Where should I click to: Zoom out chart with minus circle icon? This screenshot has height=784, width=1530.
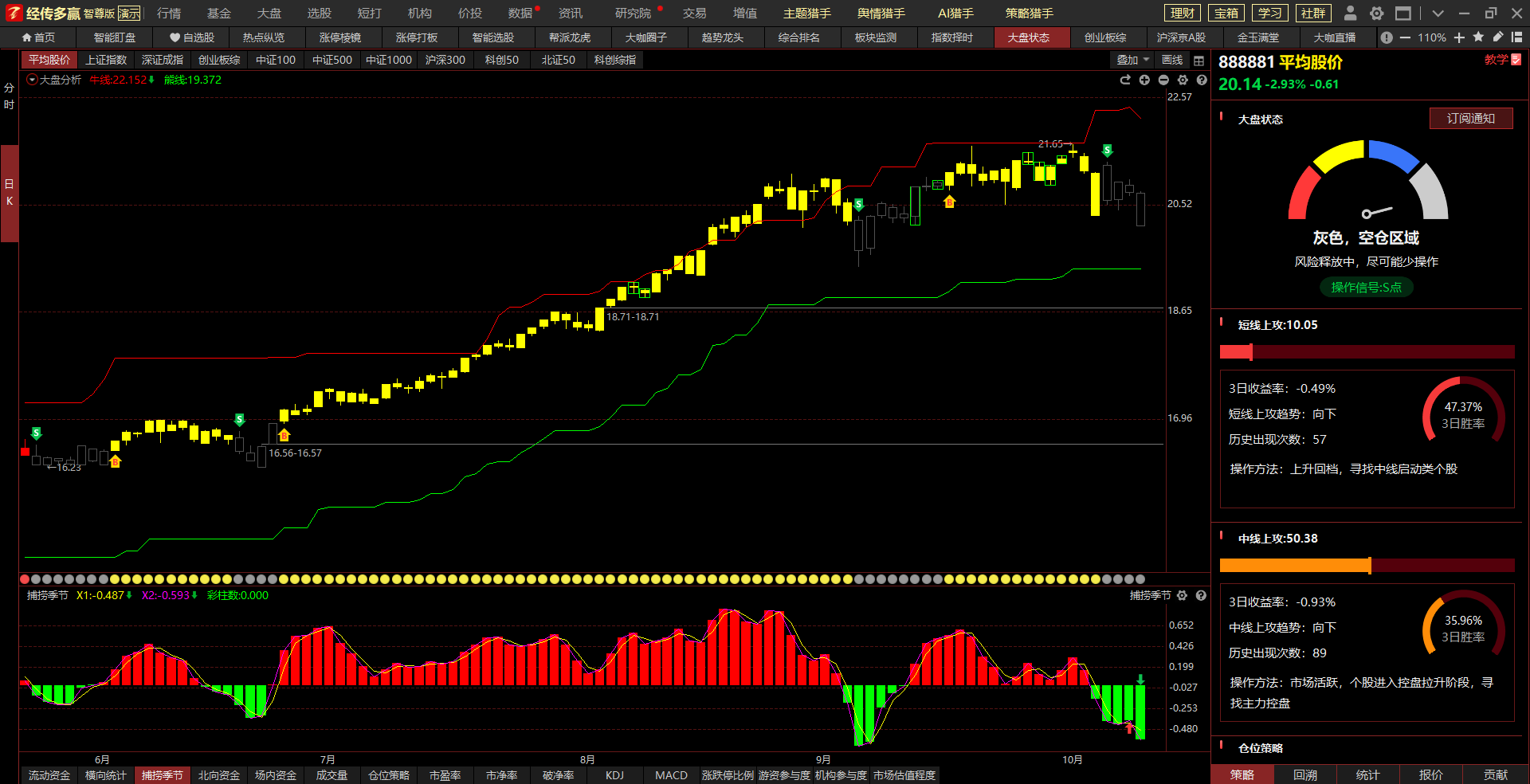[x=1163, y=80]
